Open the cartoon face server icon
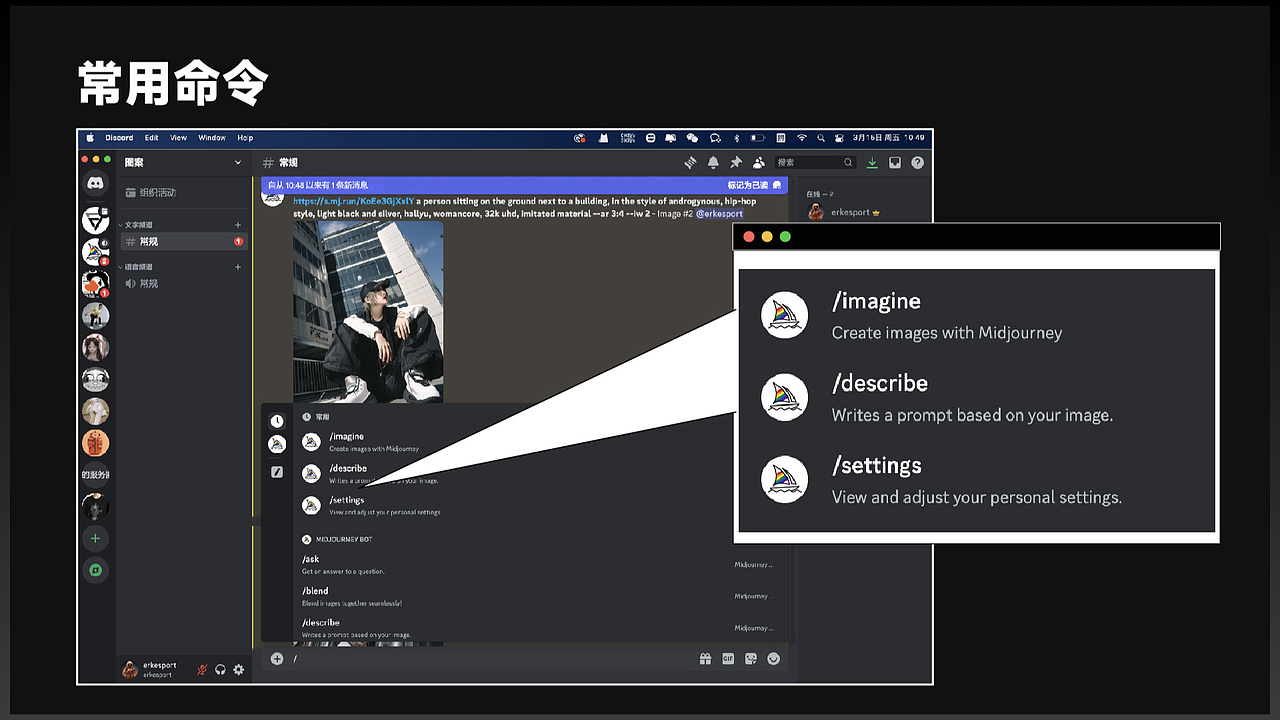The image size is (1280, 720). (x=95, y=380)
